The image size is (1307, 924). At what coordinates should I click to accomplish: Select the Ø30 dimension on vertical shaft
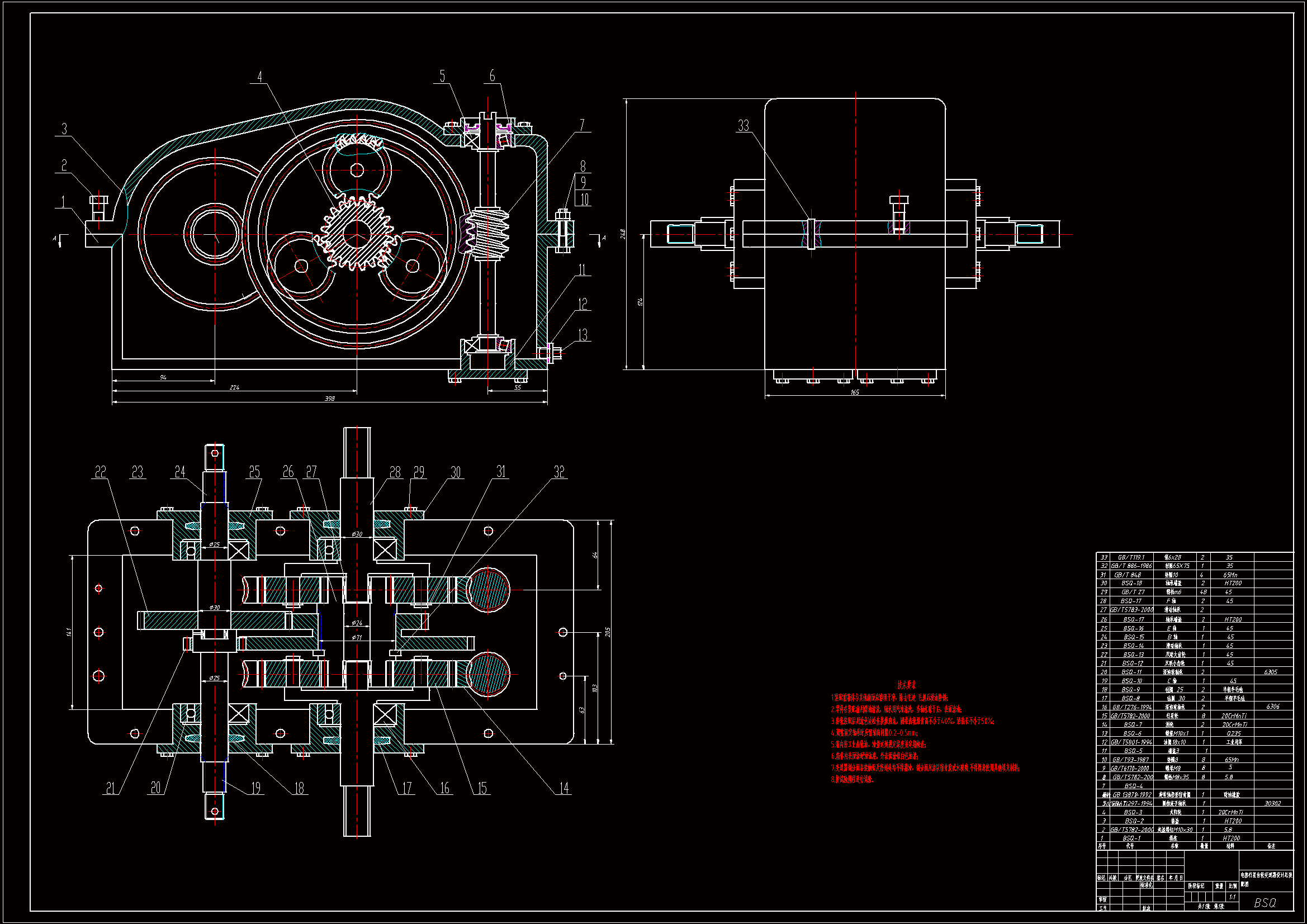click(357, 534)
